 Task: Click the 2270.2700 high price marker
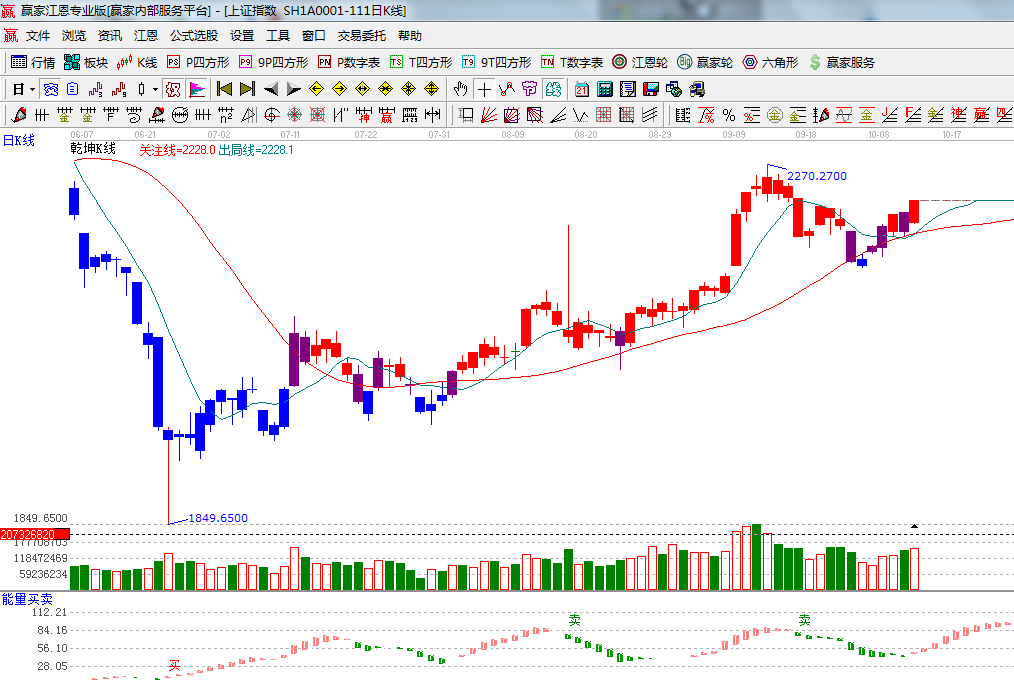[x=816, y=176]
